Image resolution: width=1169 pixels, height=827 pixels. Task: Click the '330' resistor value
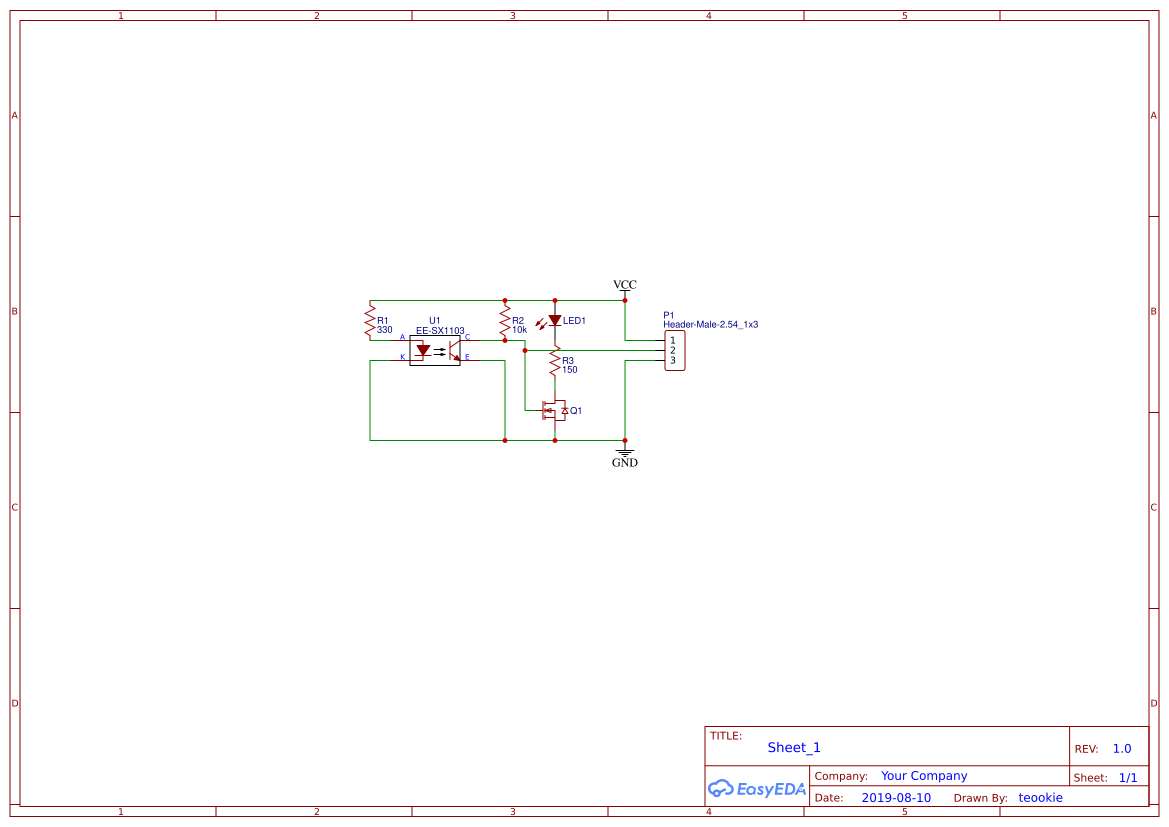(x=385, y=330)
